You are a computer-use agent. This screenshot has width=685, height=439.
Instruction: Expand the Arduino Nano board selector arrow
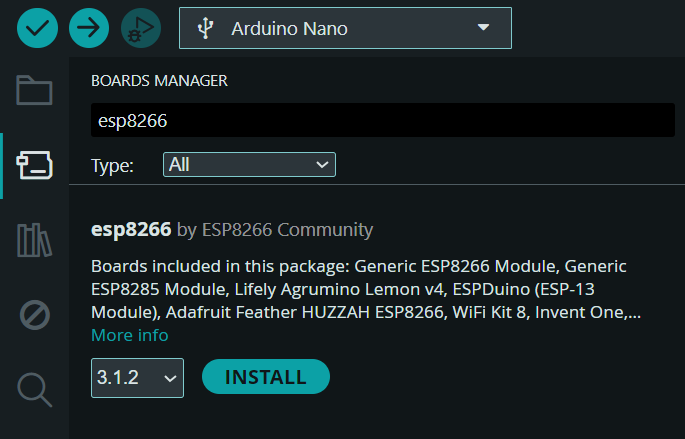[484, 28]
